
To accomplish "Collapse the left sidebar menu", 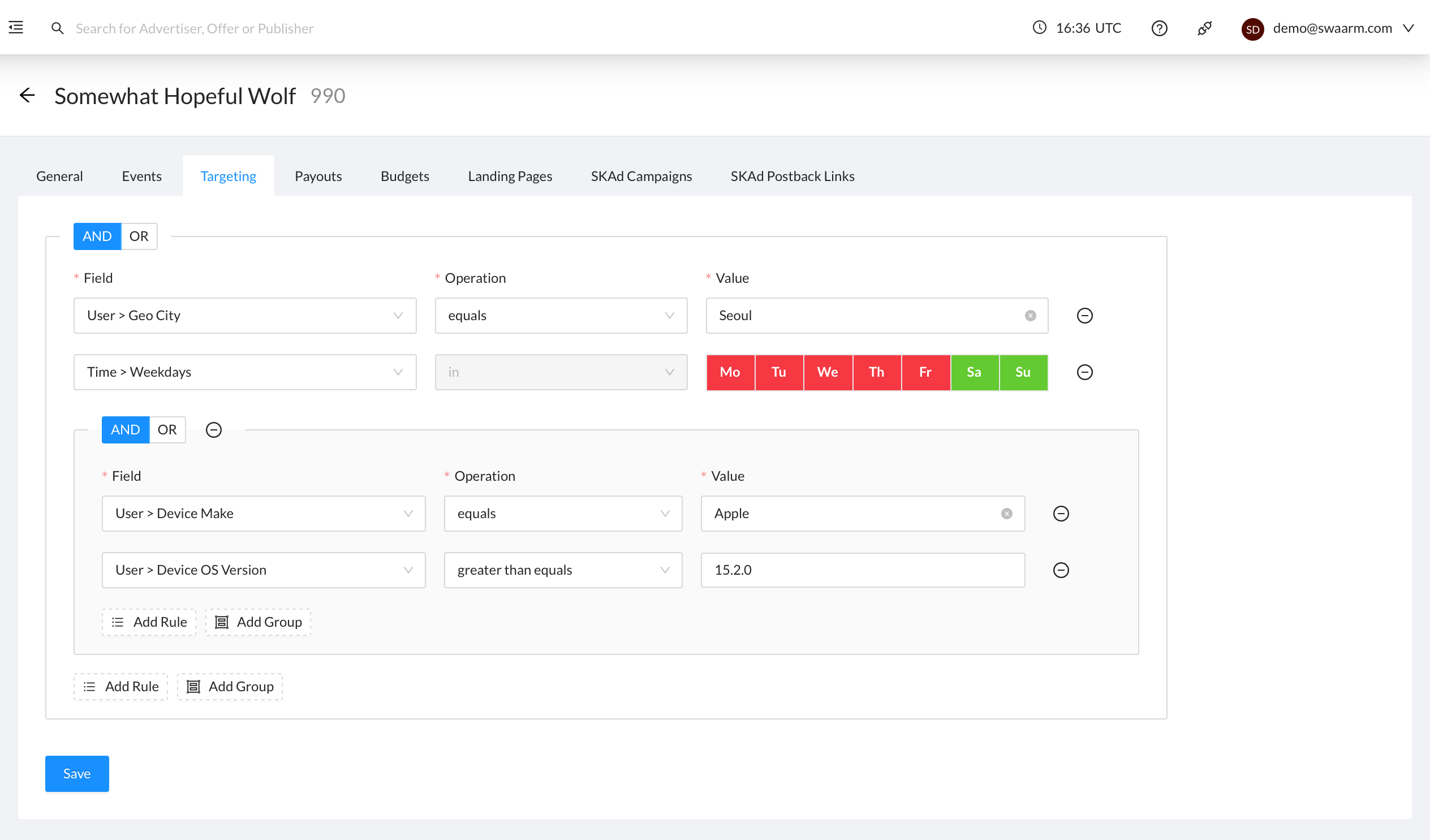I will coord(15,27).
